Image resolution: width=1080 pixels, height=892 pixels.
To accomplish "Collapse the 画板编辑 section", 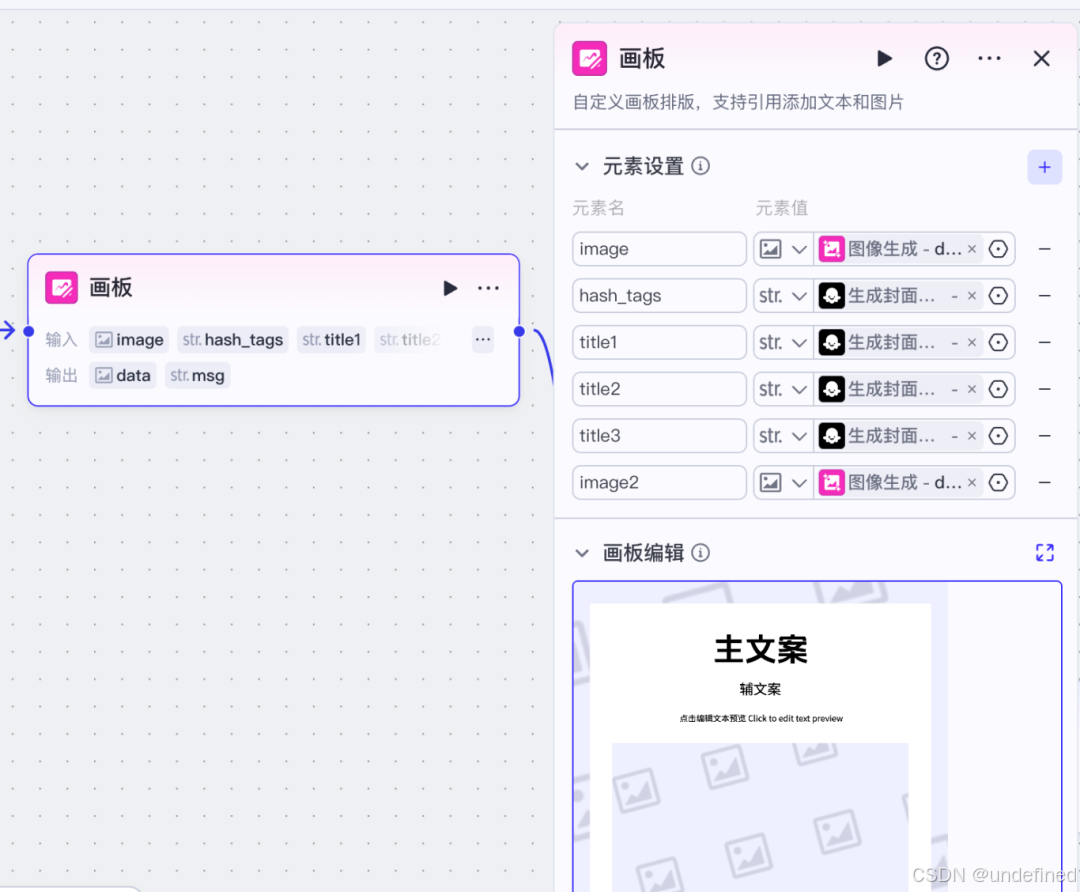I will pyautogui.click(x=582, y=553).
